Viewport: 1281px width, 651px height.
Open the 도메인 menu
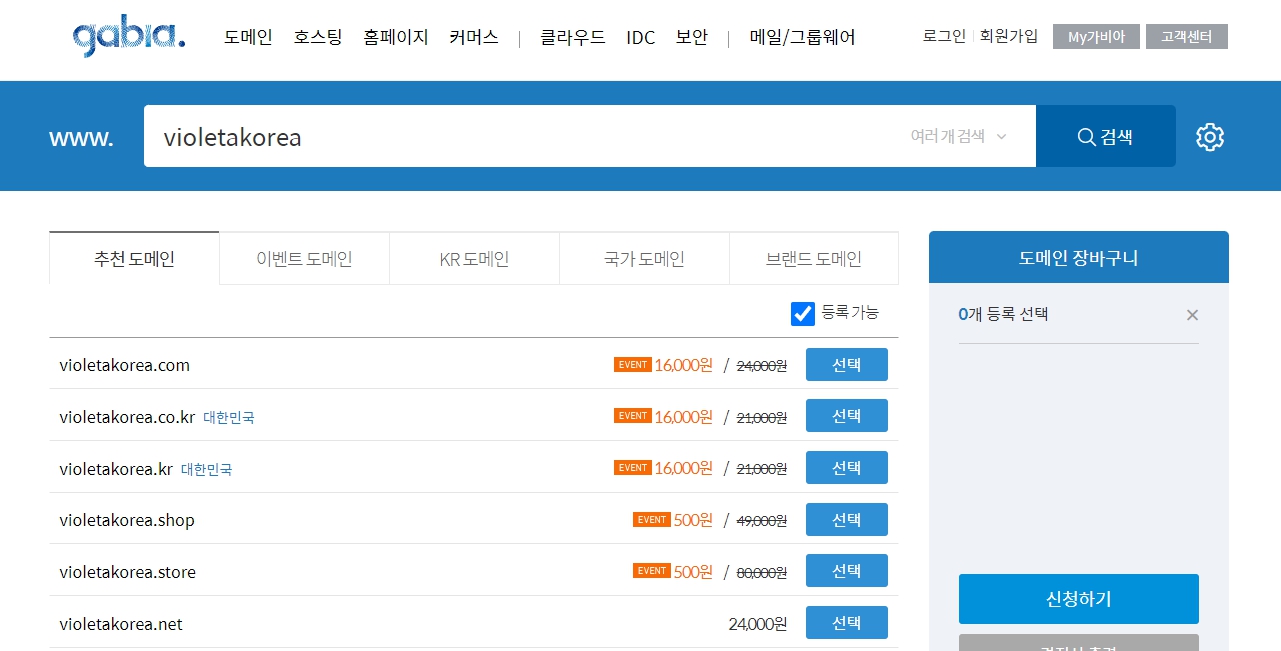249,38
